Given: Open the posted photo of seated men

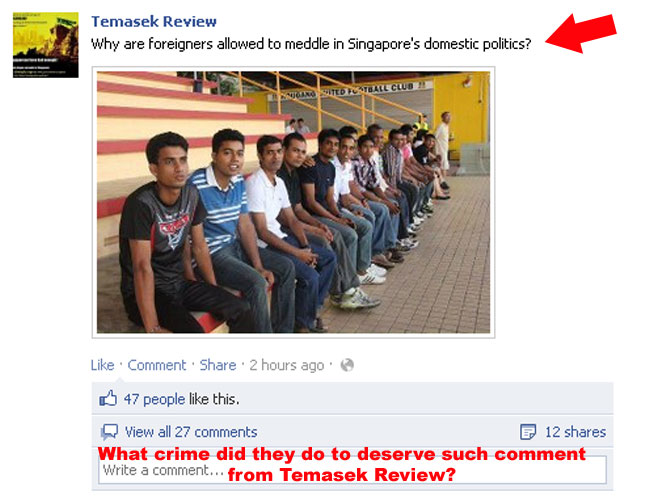Looking at the screenshot, I should tap(293, 202).
